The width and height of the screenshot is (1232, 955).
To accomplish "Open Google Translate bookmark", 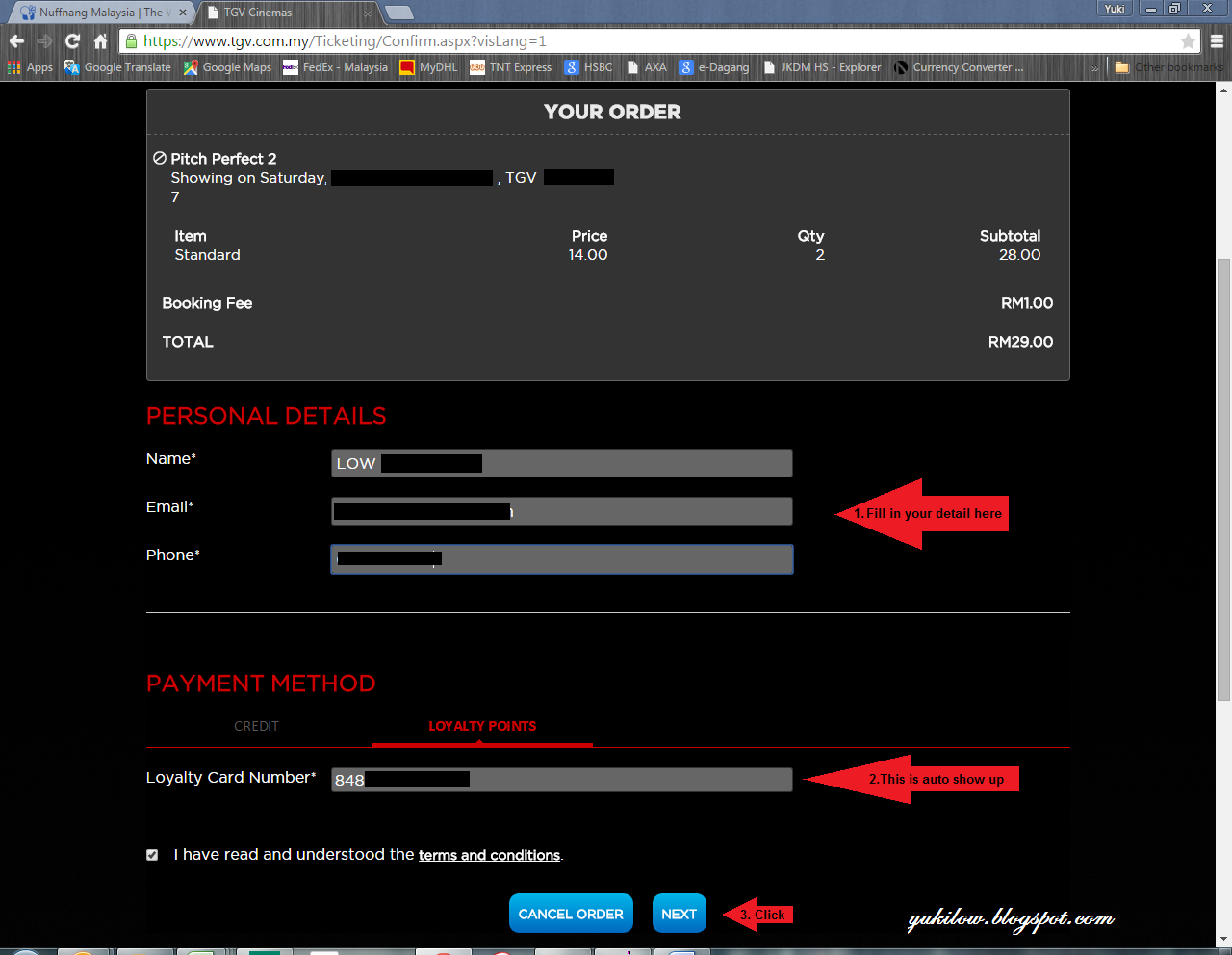I will [117, 67].
